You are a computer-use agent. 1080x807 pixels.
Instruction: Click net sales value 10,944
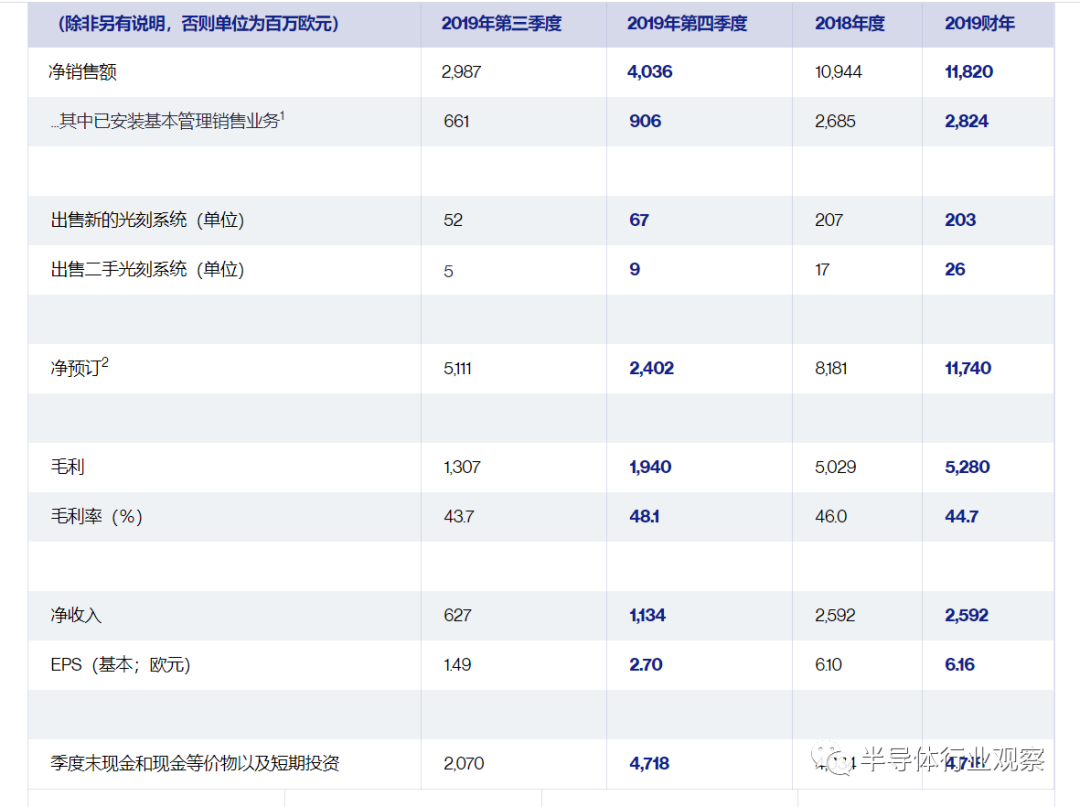pos(838,72)
